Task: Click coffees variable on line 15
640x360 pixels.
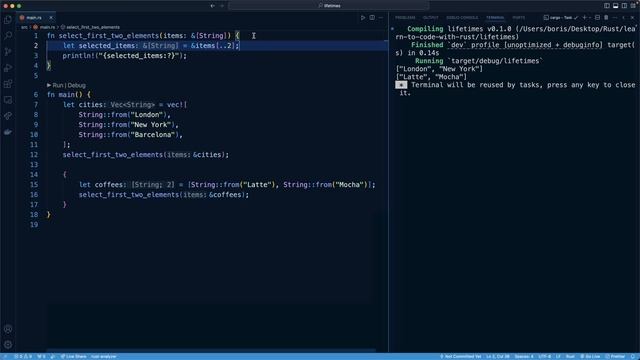Action: [x=109, y=185]
